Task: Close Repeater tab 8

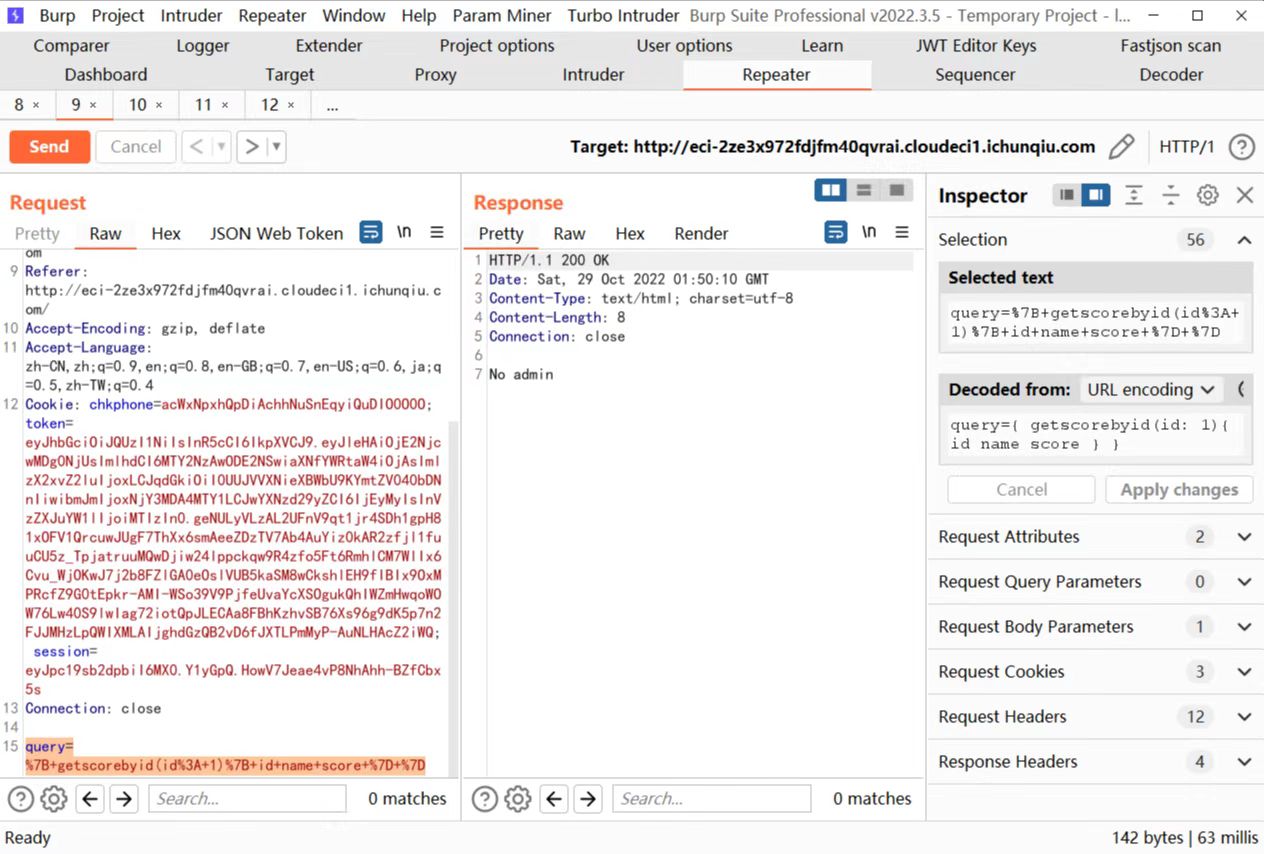Action: [36, 105]
